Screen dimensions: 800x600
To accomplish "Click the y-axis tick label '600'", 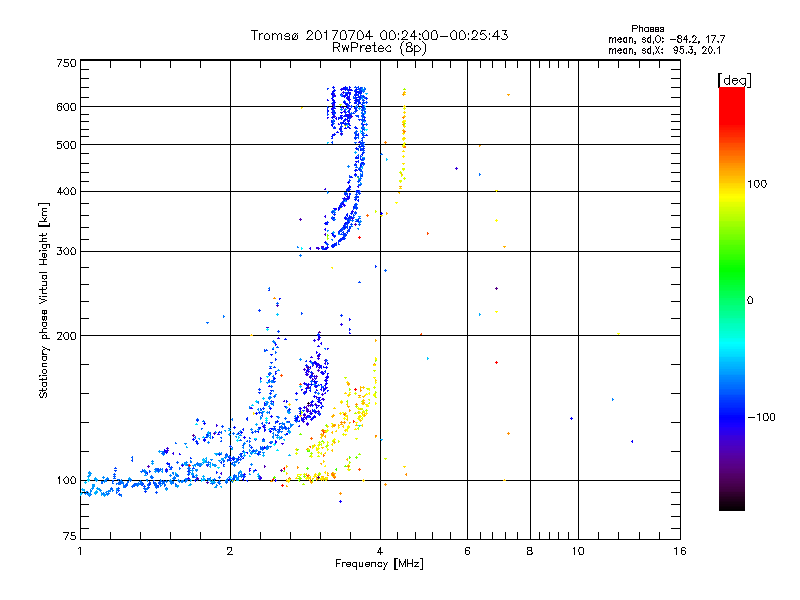I will (x=66, y=107).
